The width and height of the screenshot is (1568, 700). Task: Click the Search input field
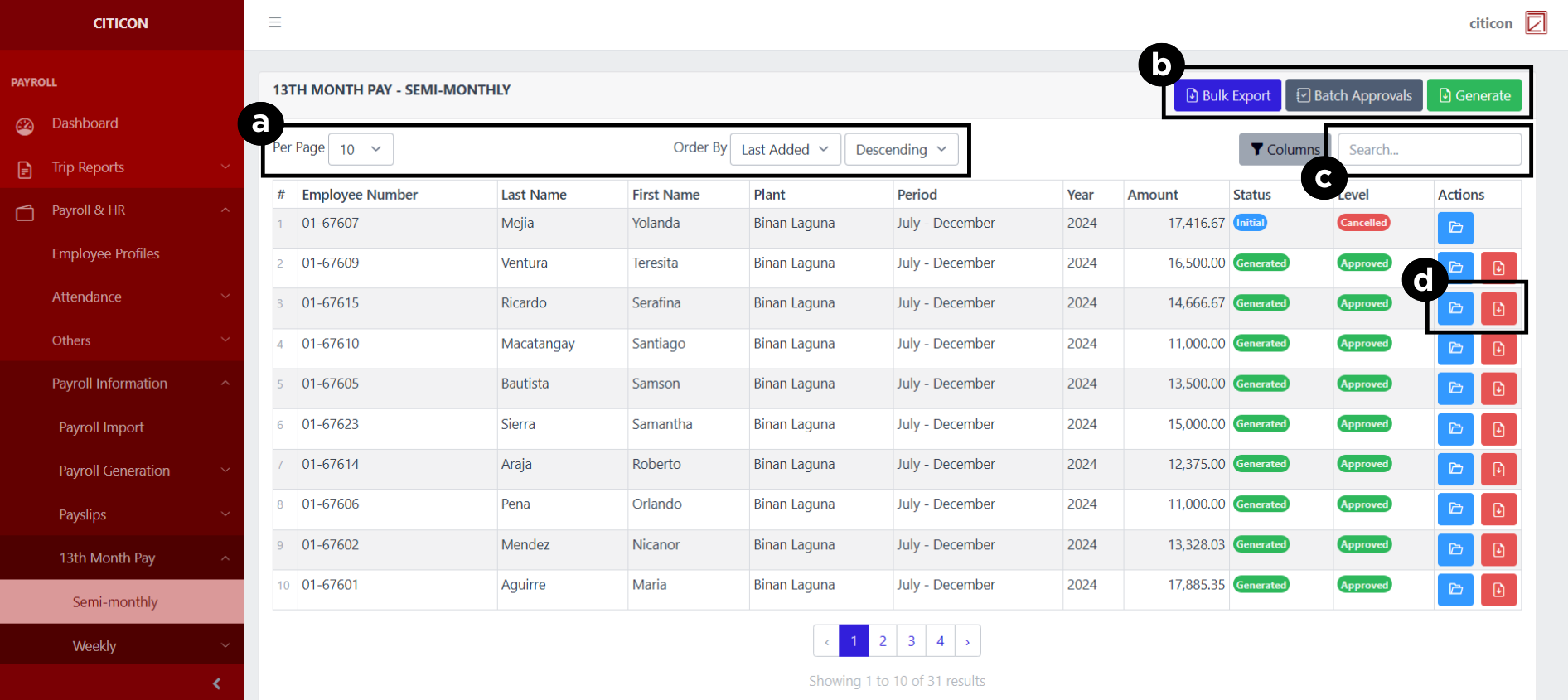point(1429,150)
